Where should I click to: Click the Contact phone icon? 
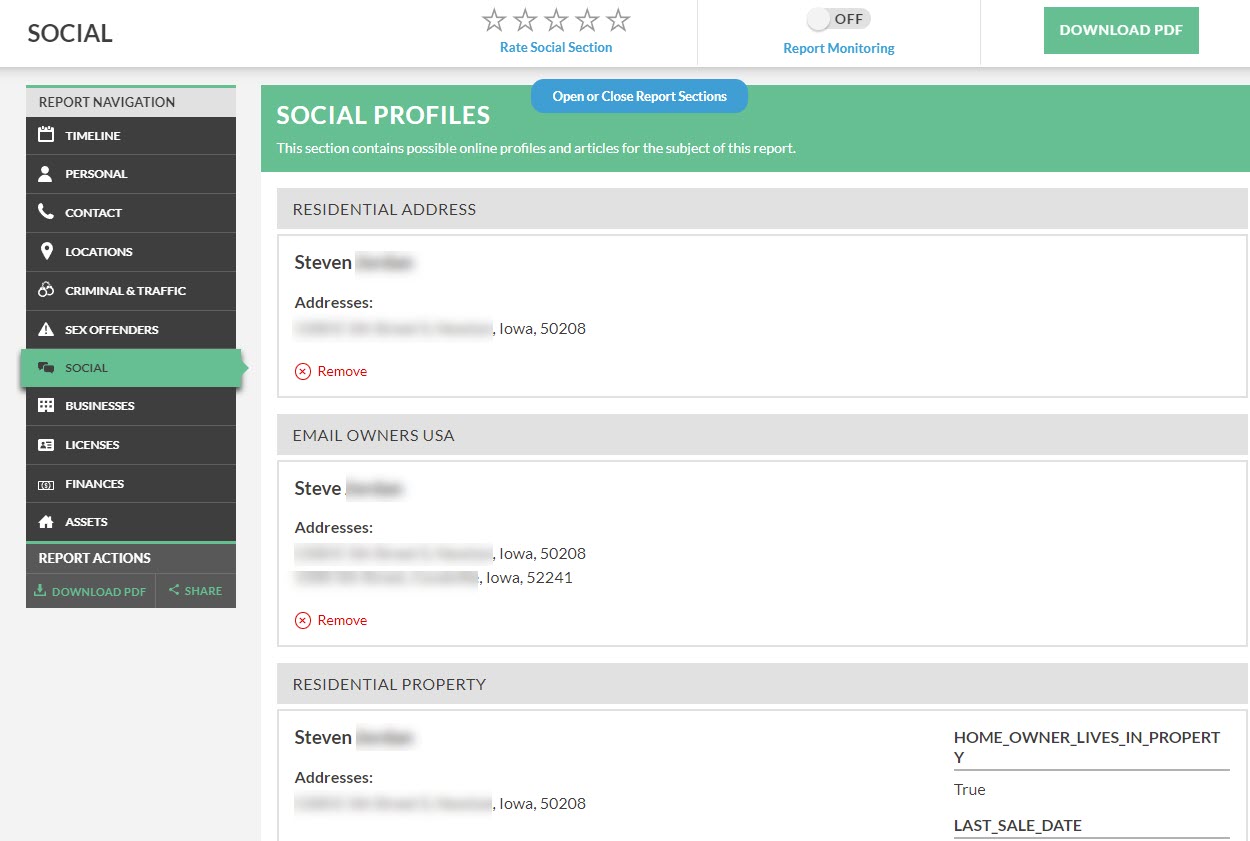click(45, 212)
